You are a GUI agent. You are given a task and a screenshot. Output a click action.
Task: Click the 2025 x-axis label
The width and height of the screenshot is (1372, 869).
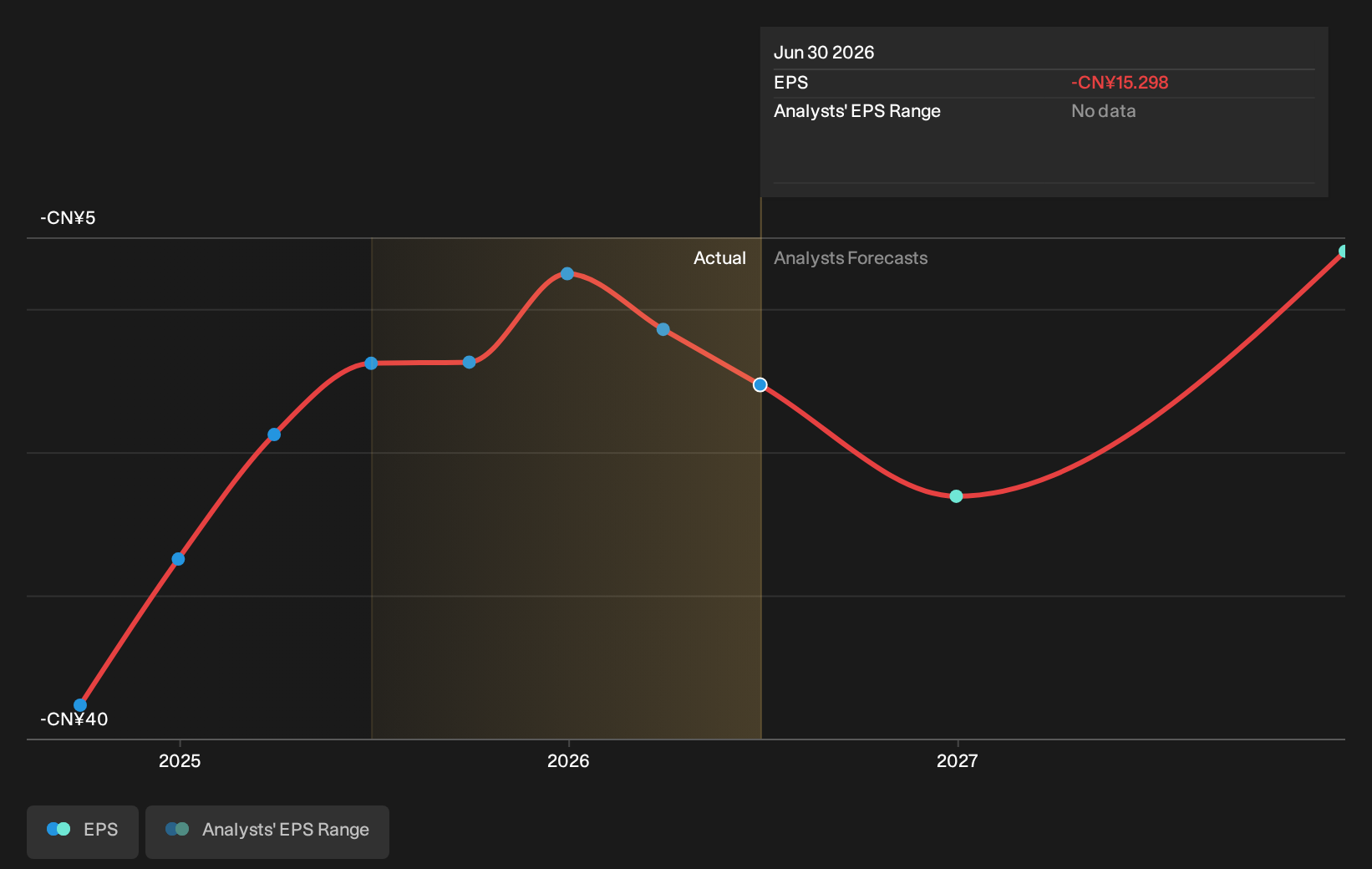180,761
